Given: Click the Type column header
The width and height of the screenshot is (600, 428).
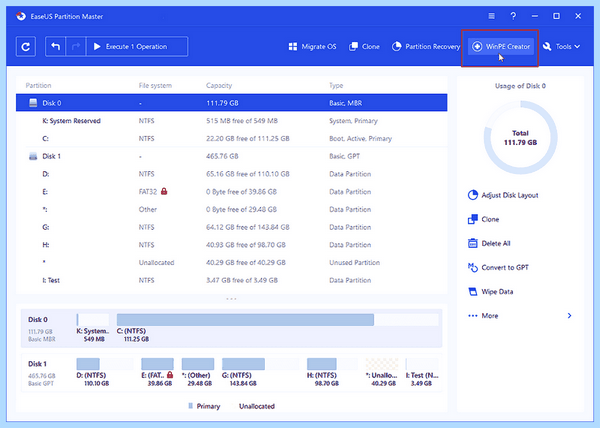Looking at the screenshot, I should coord(336,85).
